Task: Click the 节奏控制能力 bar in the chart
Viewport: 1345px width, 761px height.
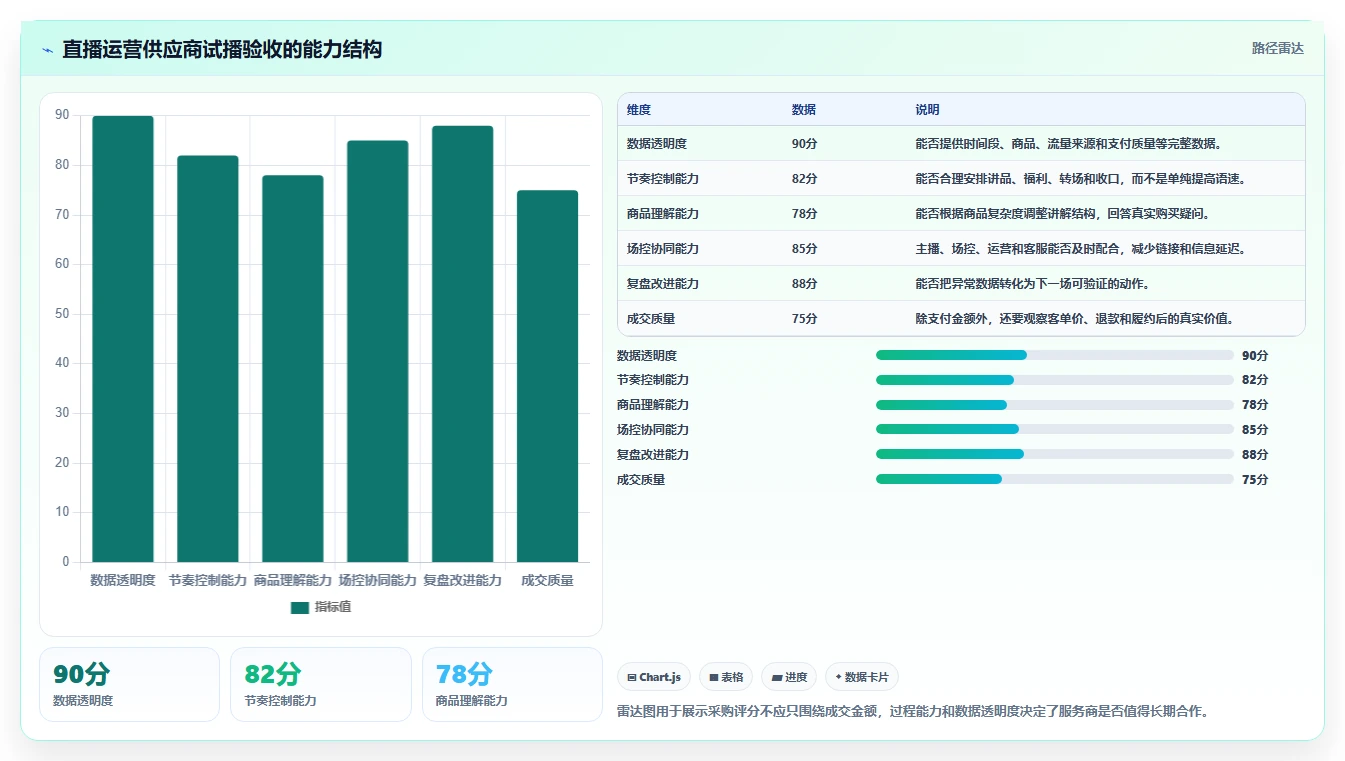Action: point(208,359)
